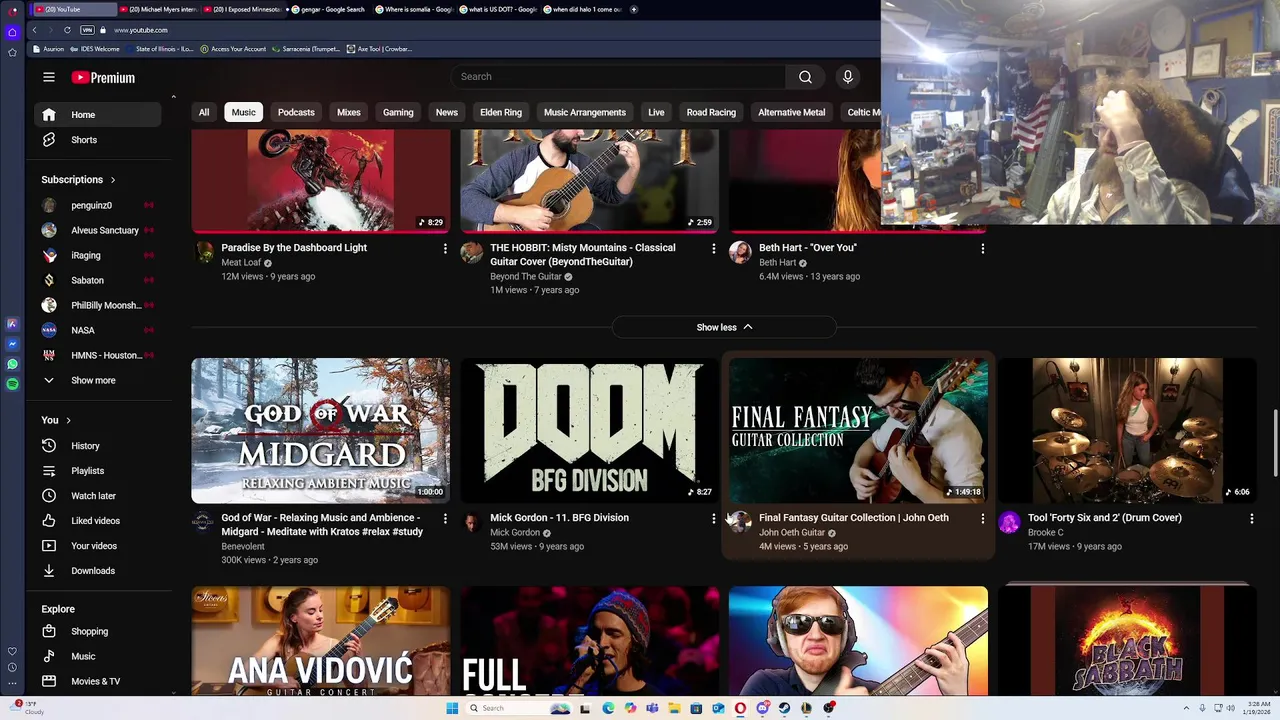Open more options for BFG Division video
1280x720 pixels.
click(x=714, y=518)
